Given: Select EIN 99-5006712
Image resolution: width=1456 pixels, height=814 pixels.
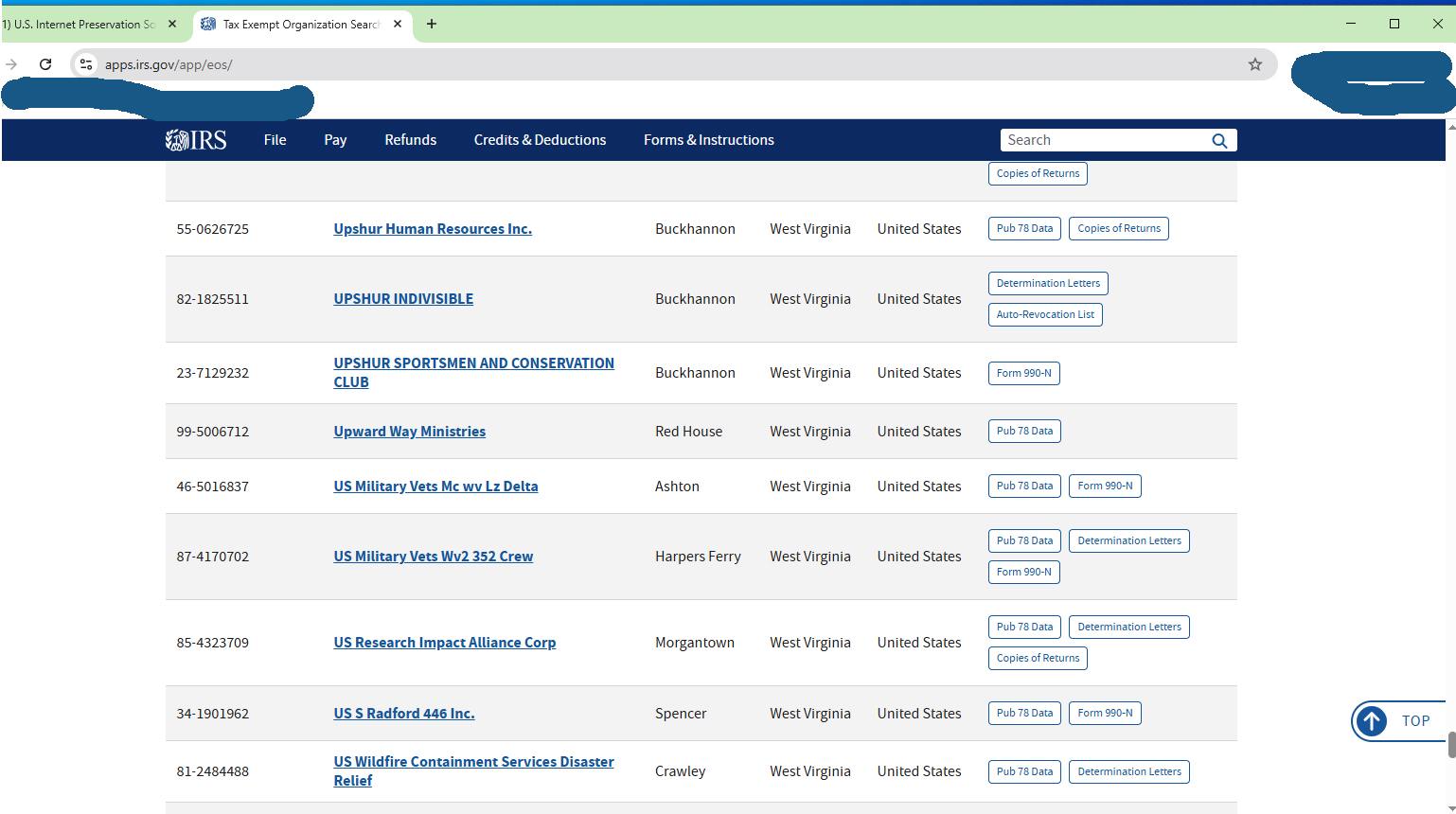Looking at the screenshot, I should coord(213,432).
